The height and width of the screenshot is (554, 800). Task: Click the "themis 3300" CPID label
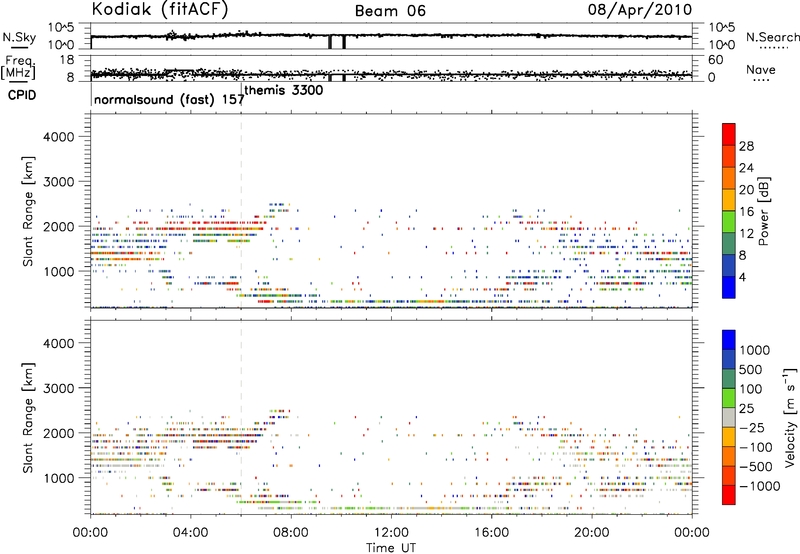coord(284,90)
